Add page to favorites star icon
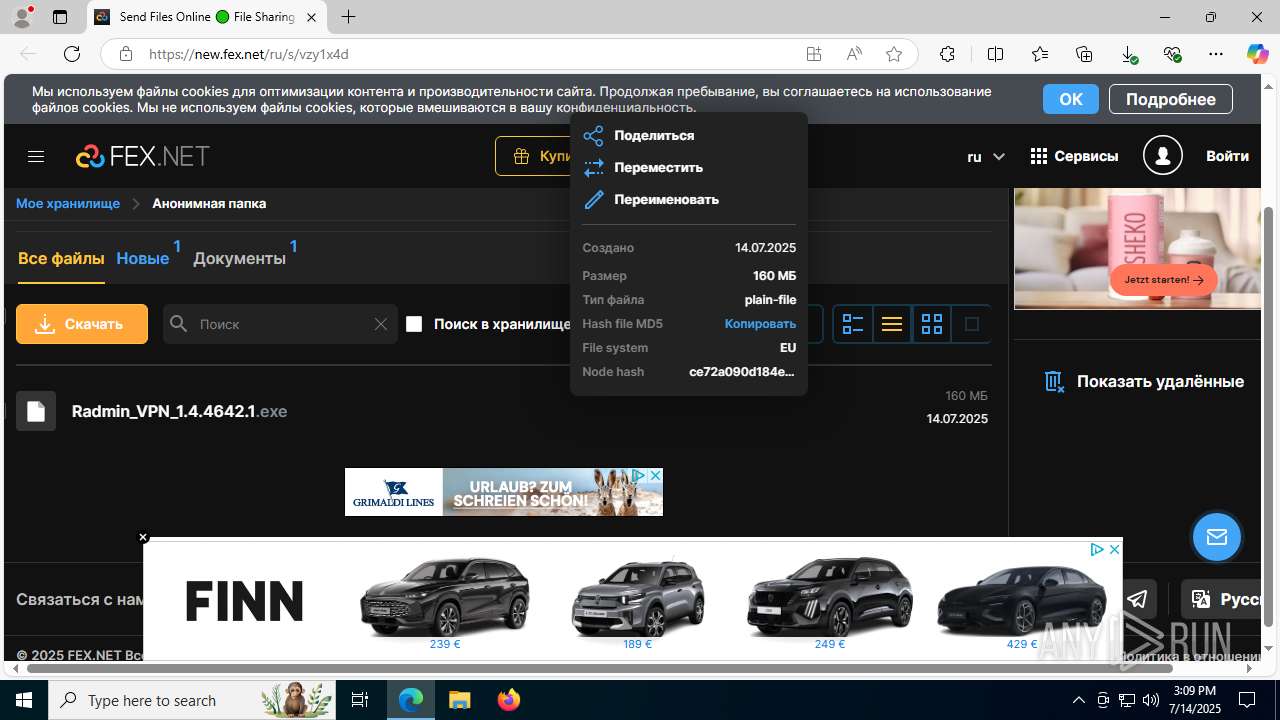Viewport: 1280px width, 720px height. (x=894, y=54)
